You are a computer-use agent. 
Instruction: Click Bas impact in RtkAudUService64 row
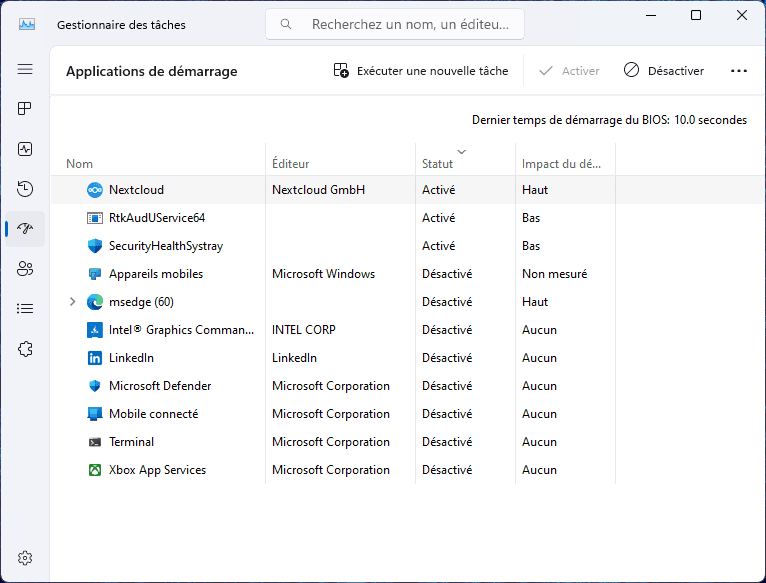tap(531, 218)
